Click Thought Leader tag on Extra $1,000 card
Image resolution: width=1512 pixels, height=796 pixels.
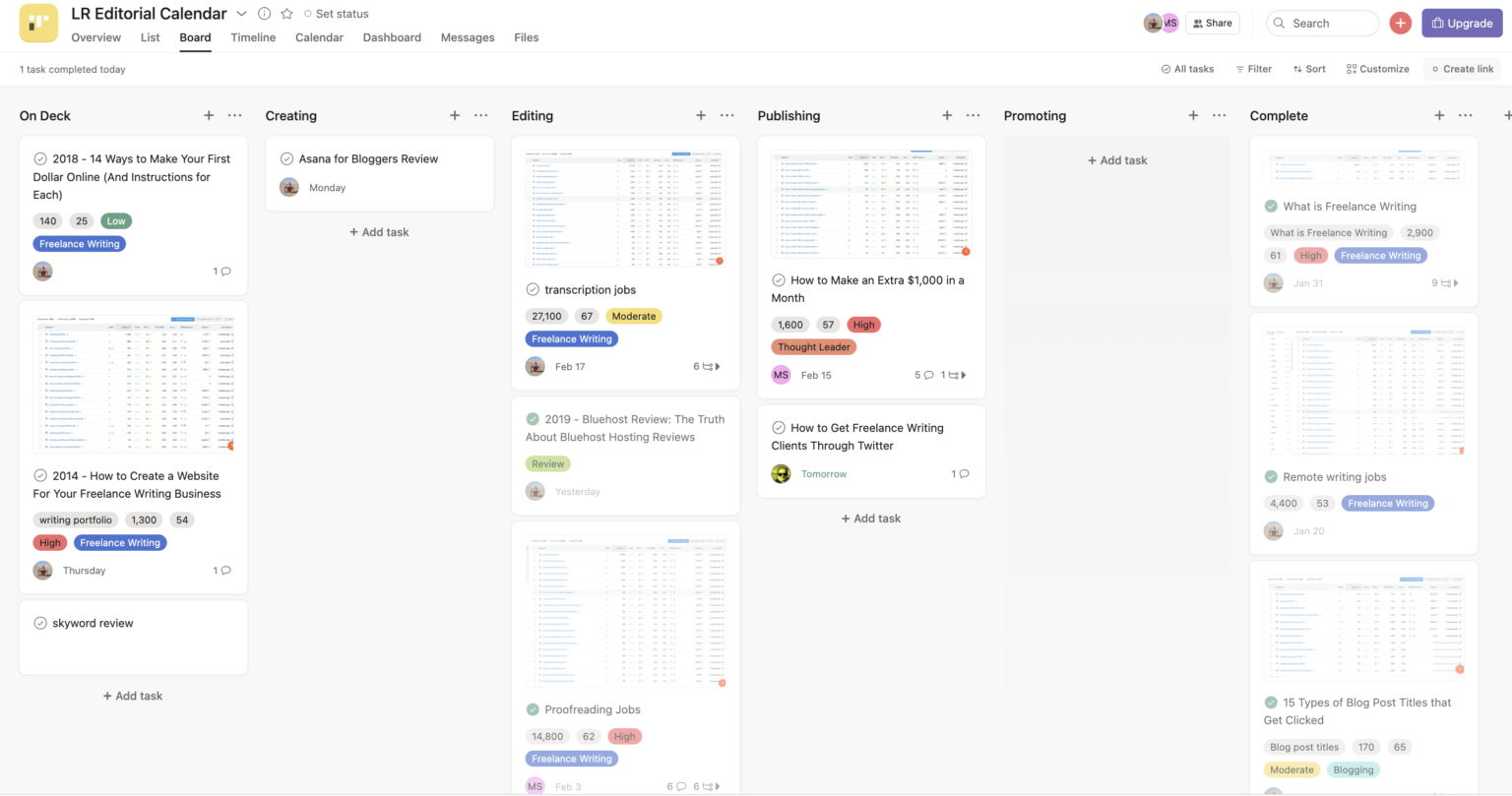click(814, 347)
